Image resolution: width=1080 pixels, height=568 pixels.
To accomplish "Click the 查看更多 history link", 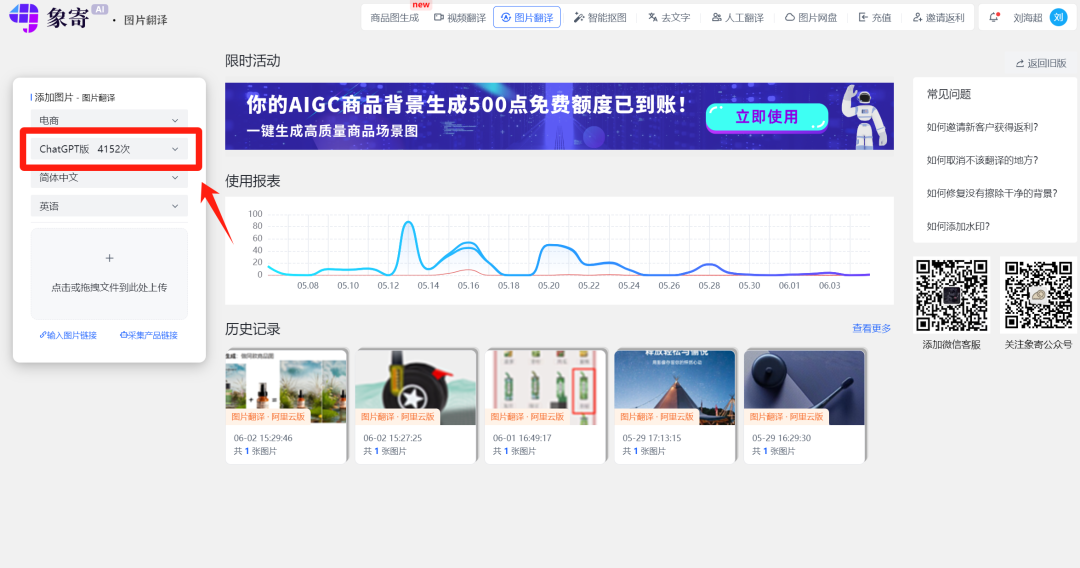I will [870, 328].
